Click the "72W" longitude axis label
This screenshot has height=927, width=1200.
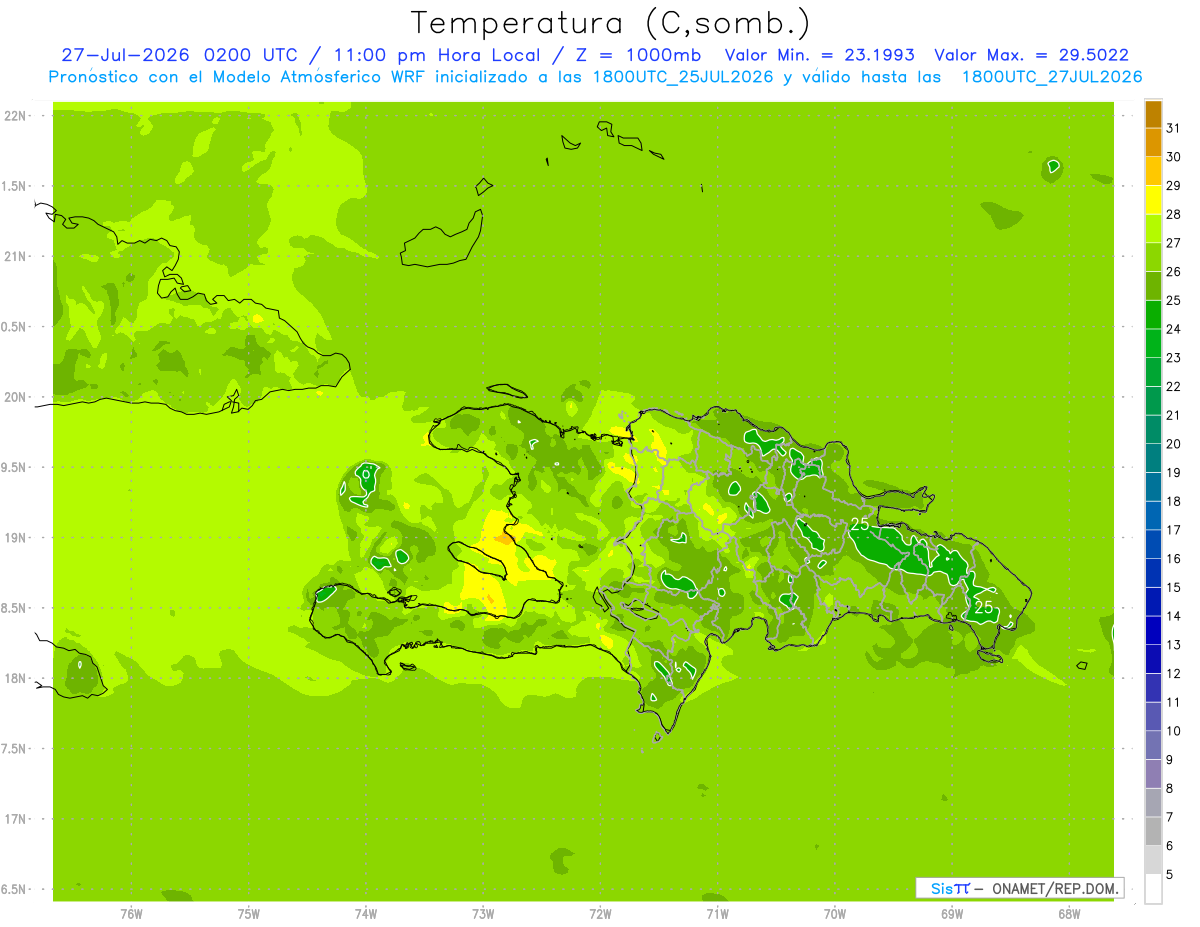[600, 913]
